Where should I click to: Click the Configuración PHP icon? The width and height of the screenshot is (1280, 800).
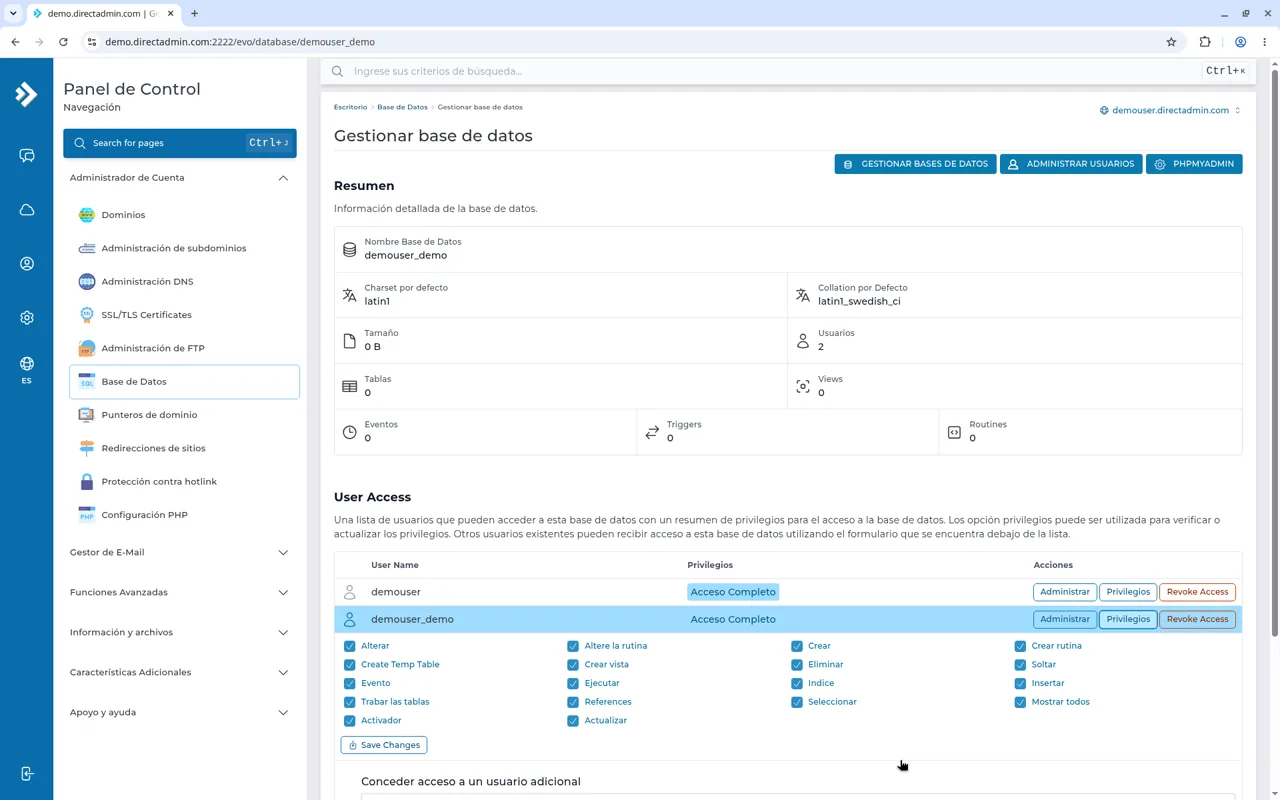[x=87, y=515]
